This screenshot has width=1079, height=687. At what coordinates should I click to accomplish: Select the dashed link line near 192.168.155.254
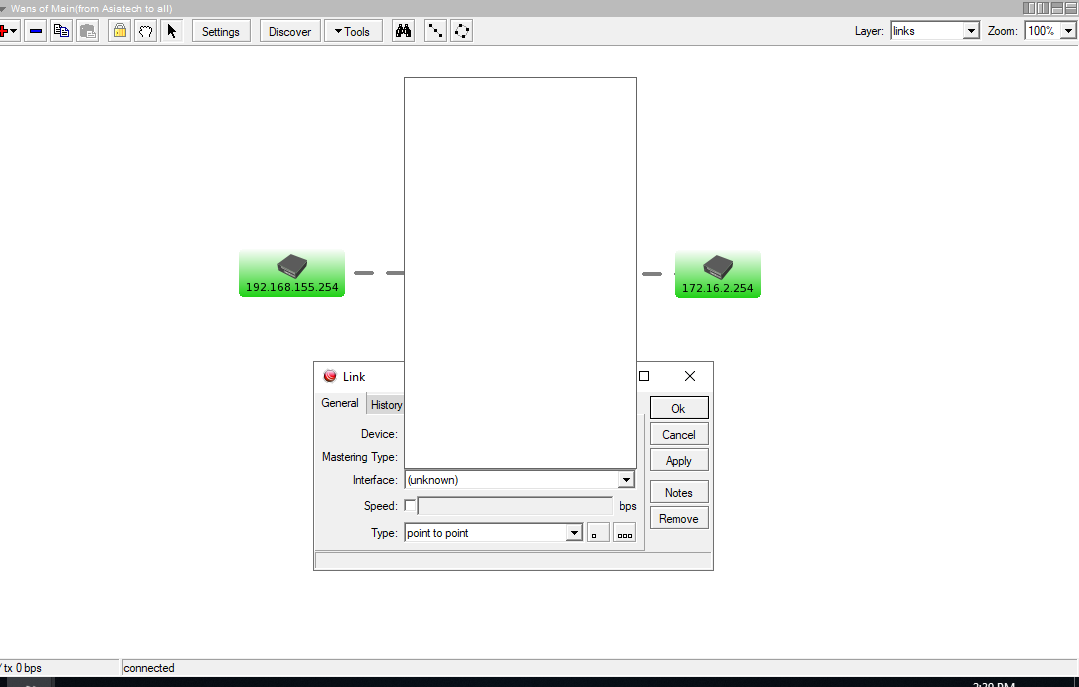point(379,273)
